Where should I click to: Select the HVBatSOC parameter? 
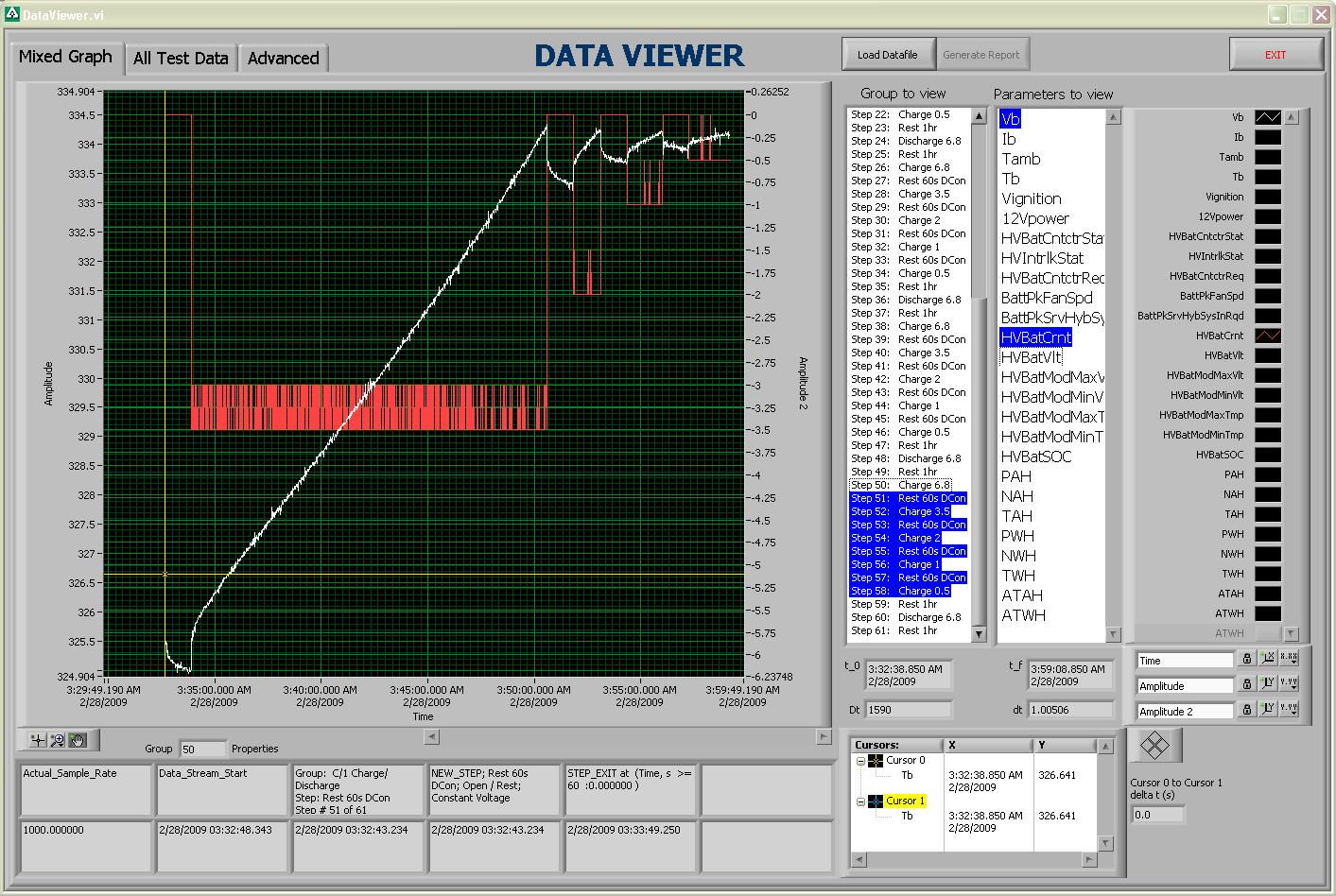(x=1036, y=457)
